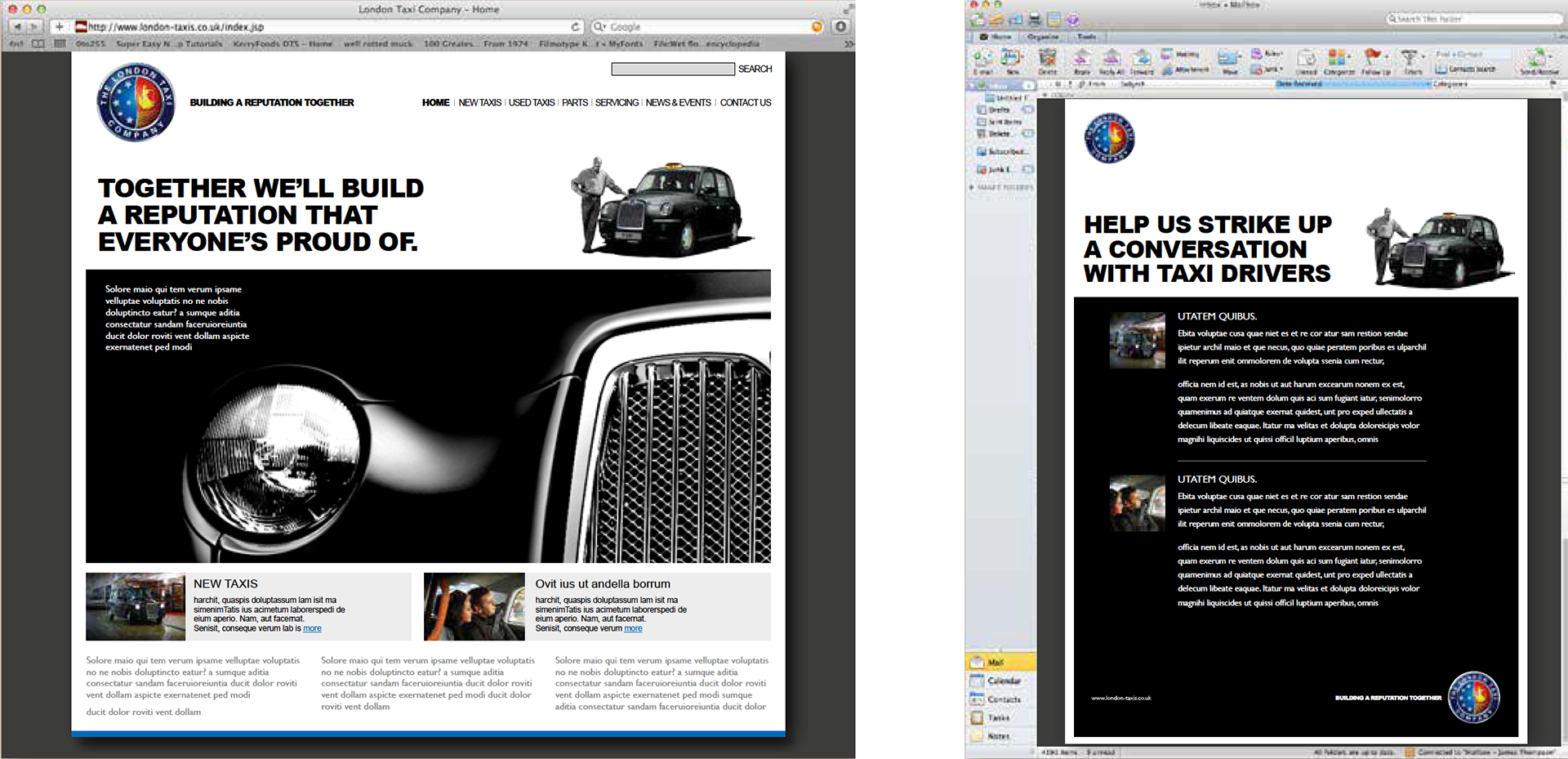1568x759 pixels.
Task: Click 'more' link under Ovit ius ut andella borrum
Action: pyautogui.click(x=633, y=629)
